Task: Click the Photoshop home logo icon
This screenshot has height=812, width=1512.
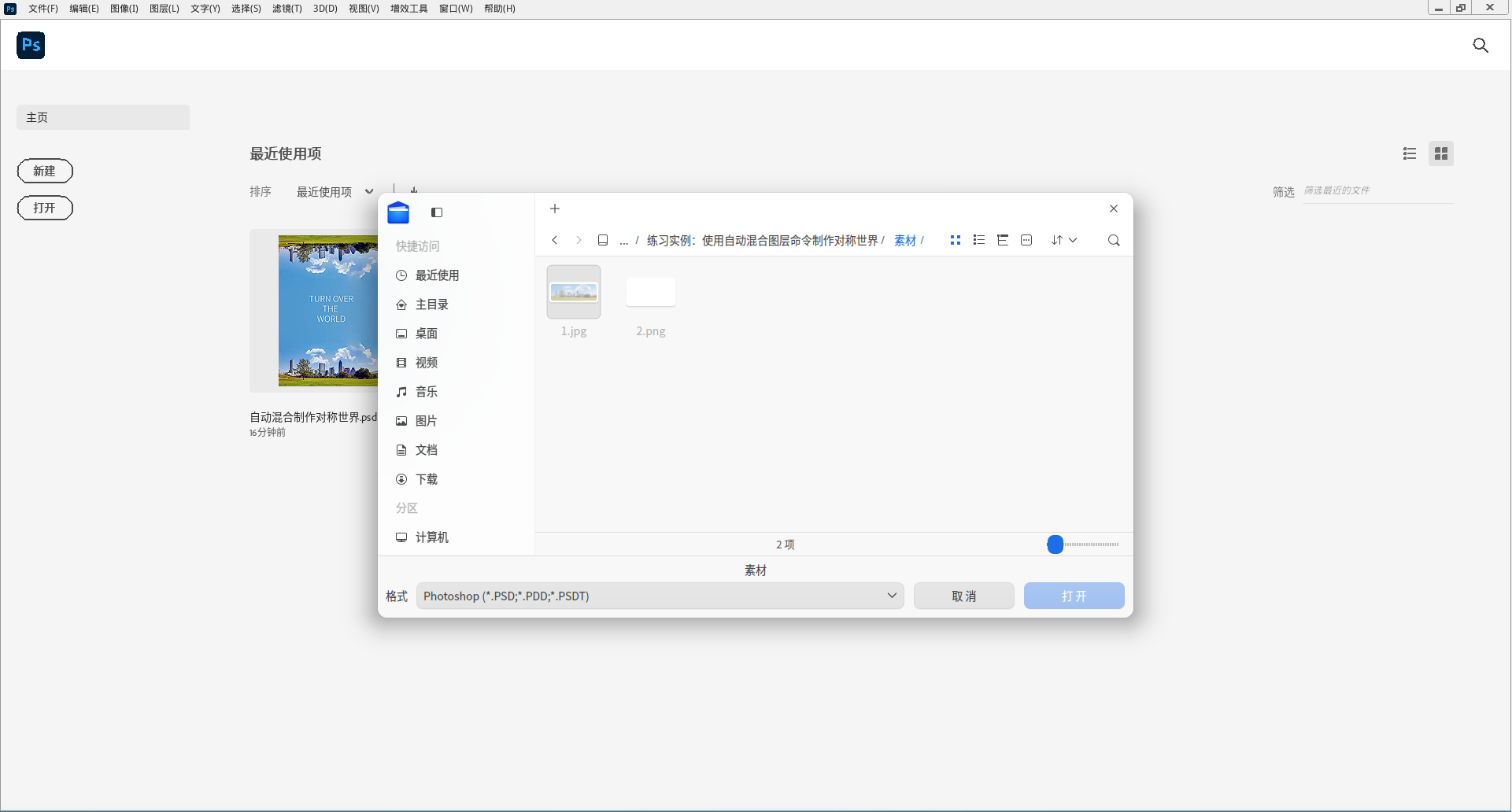Action: [x=31, y=45]
